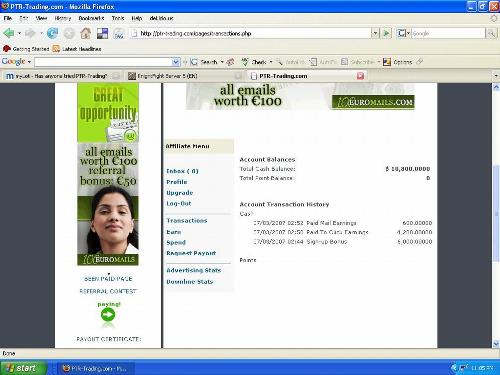Click the BEEN PAID PAGE link
The width and height of the screenshot is (500, 375).
click(x=108, y=279)
